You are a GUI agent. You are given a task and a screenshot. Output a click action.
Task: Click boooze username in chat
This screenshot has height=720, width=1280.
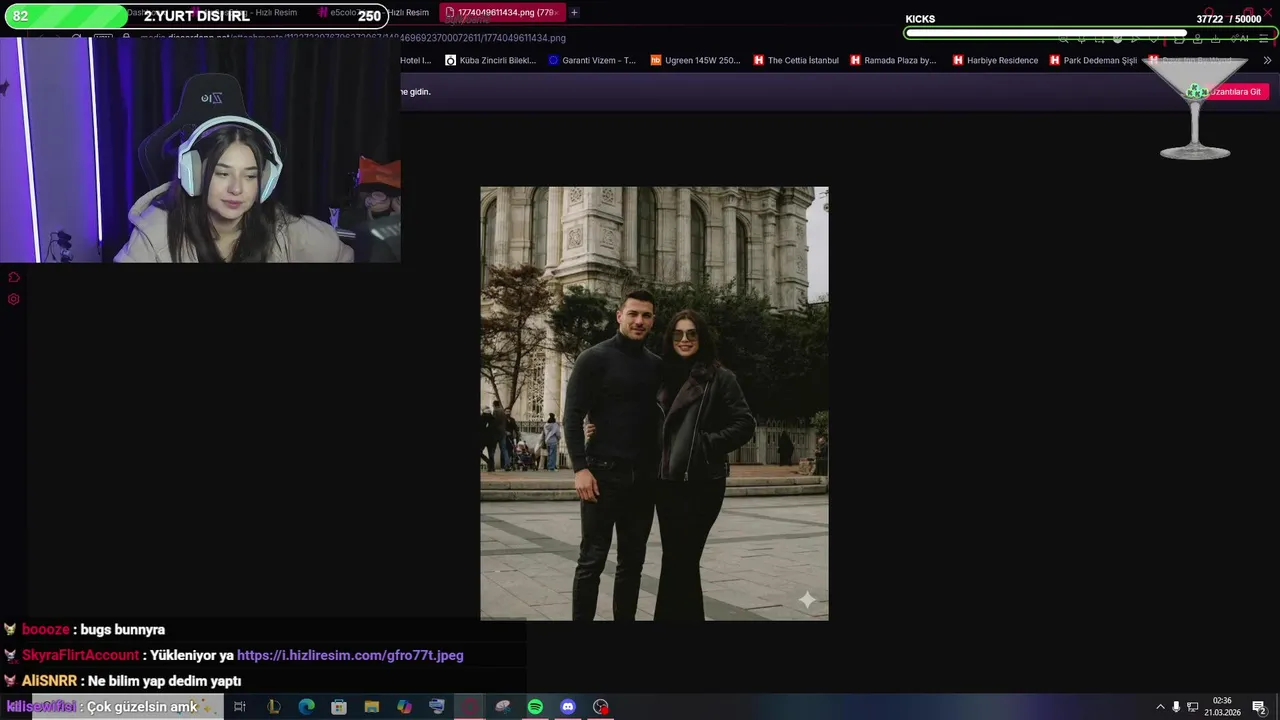pyautogui.click(x=45, y=629)
